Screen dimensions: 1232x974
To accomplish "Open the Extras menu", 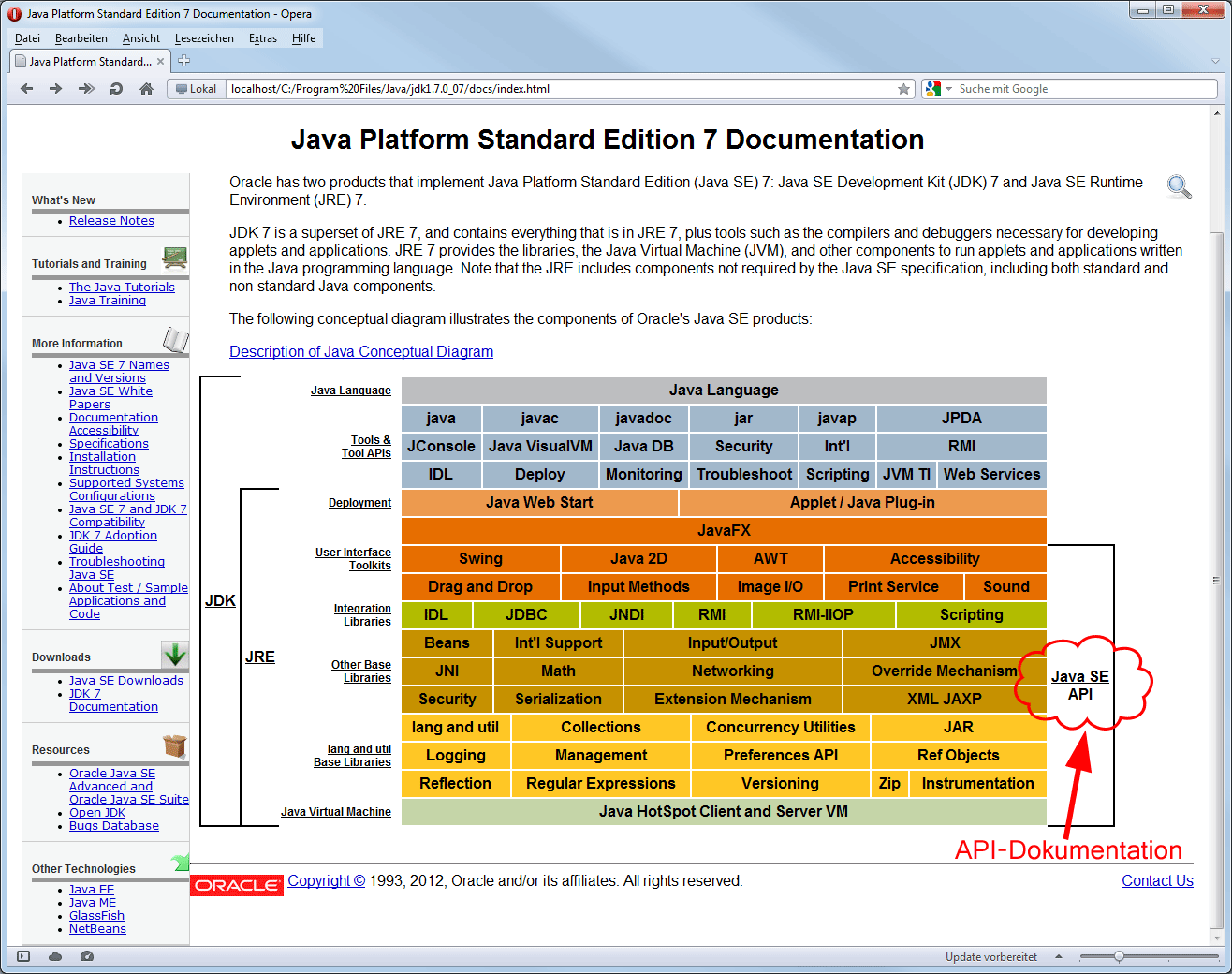I will [x=262, y=38].
